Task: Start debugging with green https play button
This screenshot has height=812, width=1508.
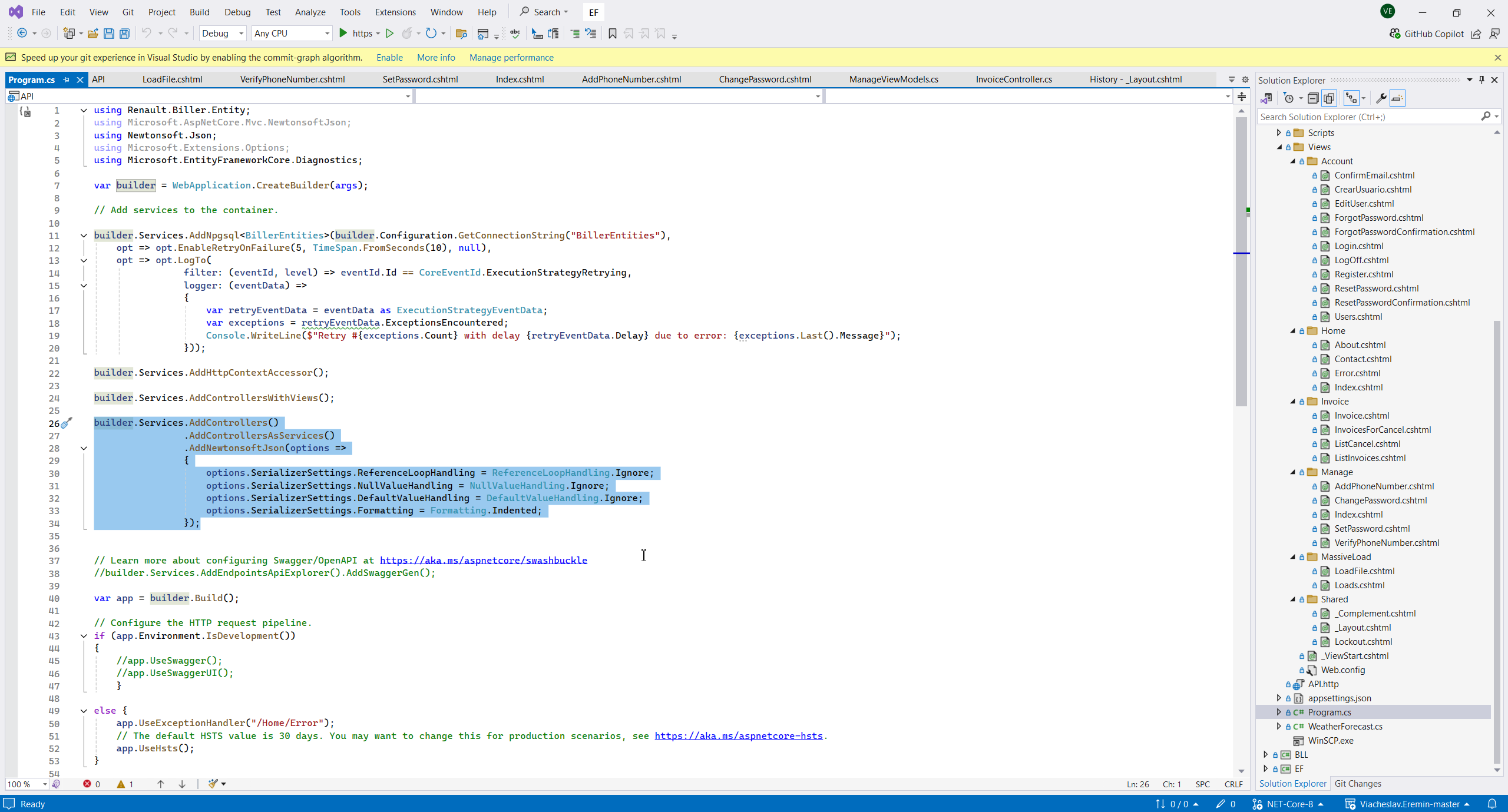Action: pos(343,34)
